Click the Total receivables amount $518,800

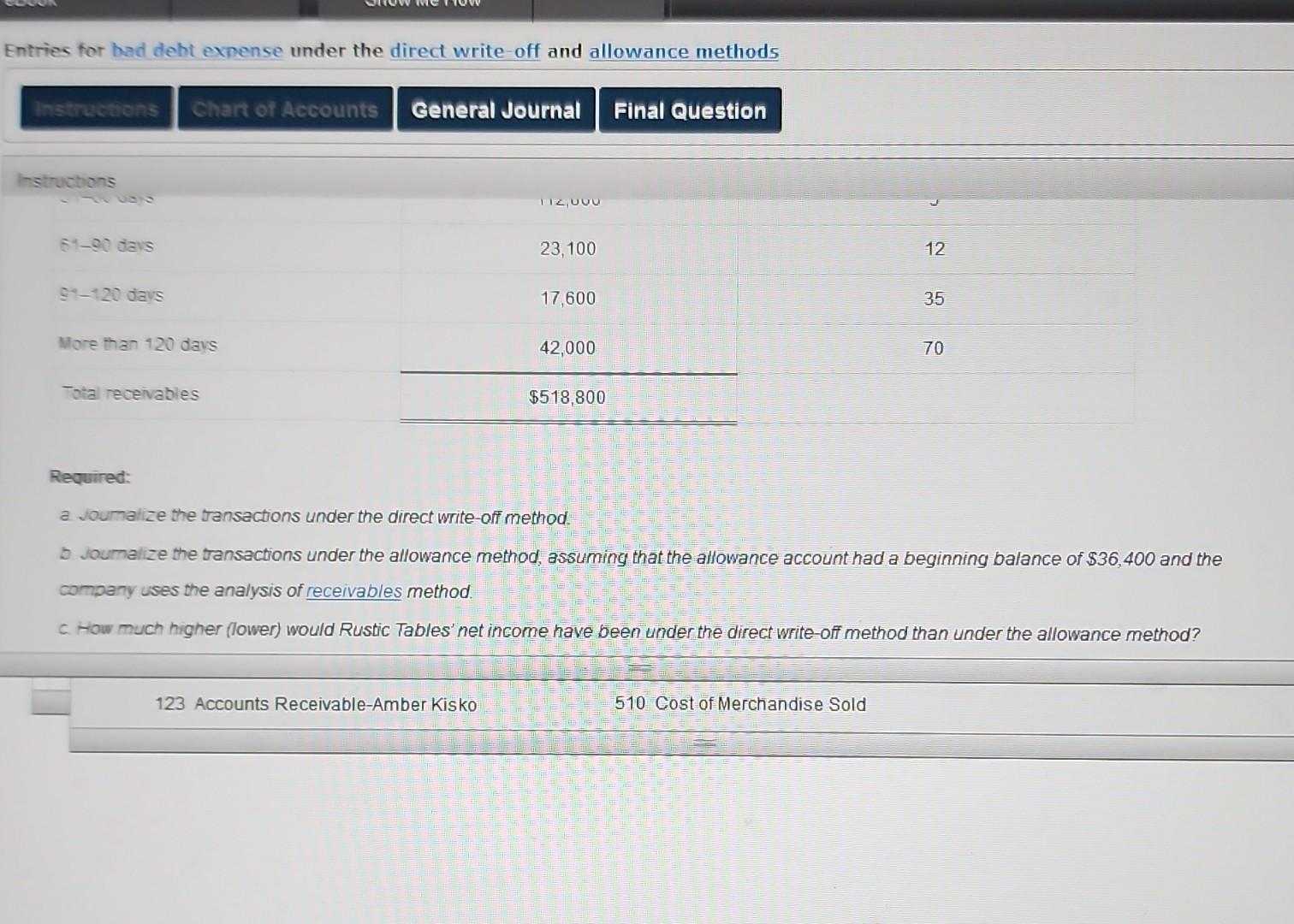(x=567, y=396)
